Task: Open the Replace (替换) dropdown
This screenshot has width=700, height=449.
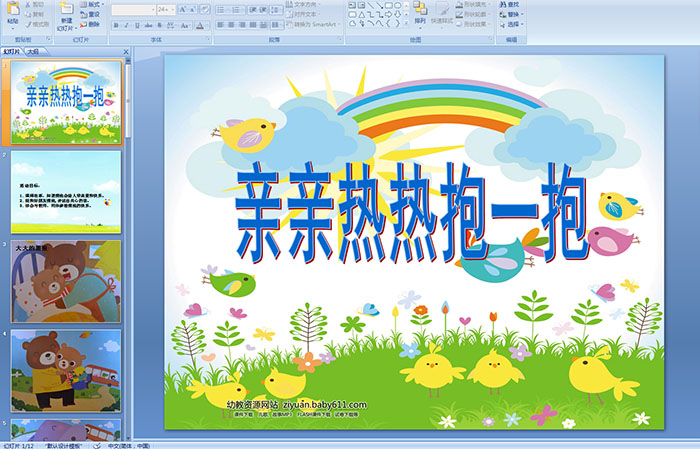Action: pyautogui.click(x=511, y=14)
